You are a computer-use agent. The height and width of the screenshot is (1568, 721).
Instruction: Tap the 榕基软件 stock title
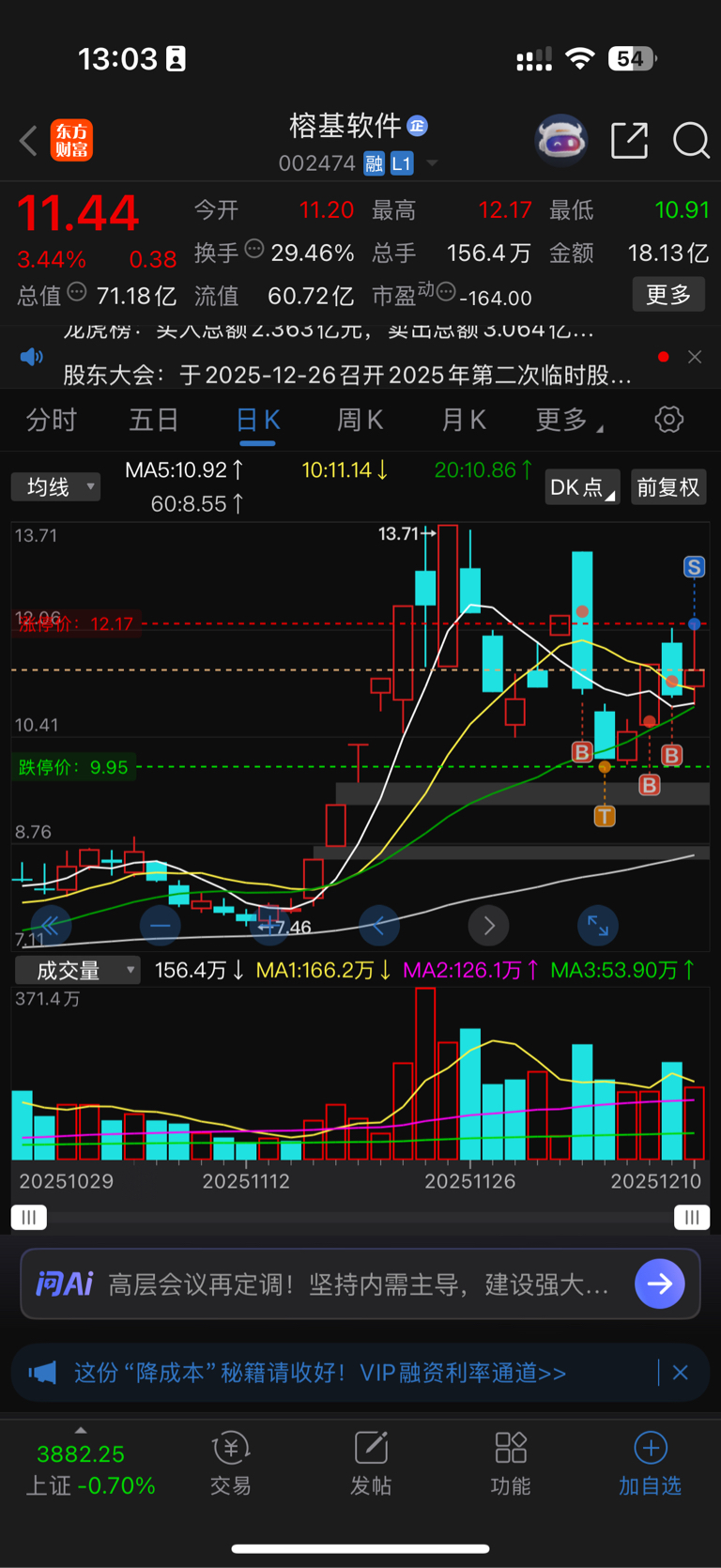[345, 125]
